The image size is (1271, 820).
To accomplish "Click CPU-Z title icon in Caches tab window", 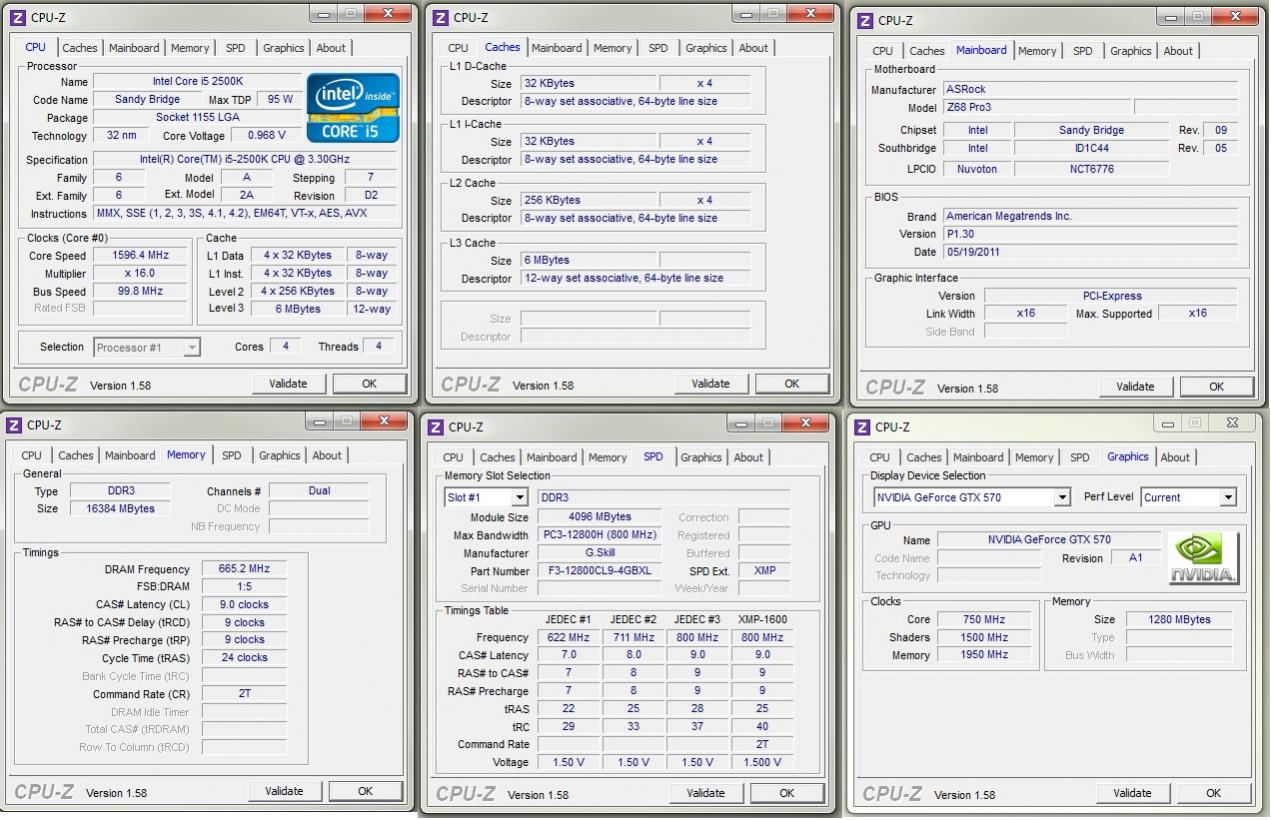I will tap(441, 17).
